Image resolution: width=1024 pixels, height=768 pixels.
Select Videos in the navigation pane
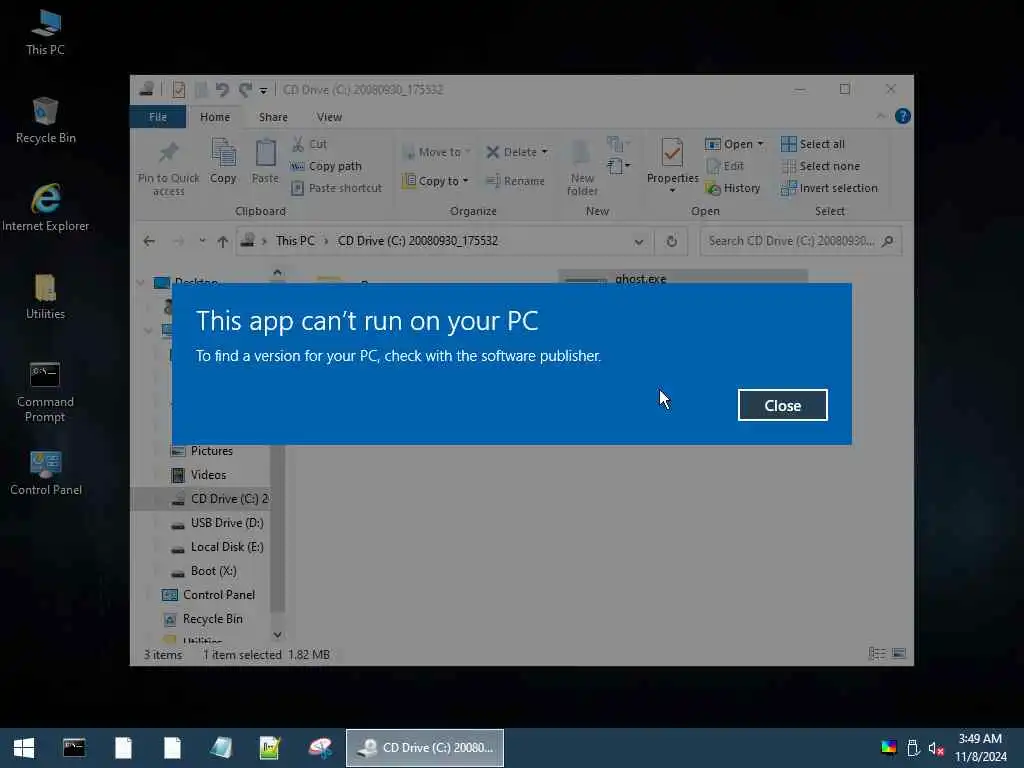(199, 475)
